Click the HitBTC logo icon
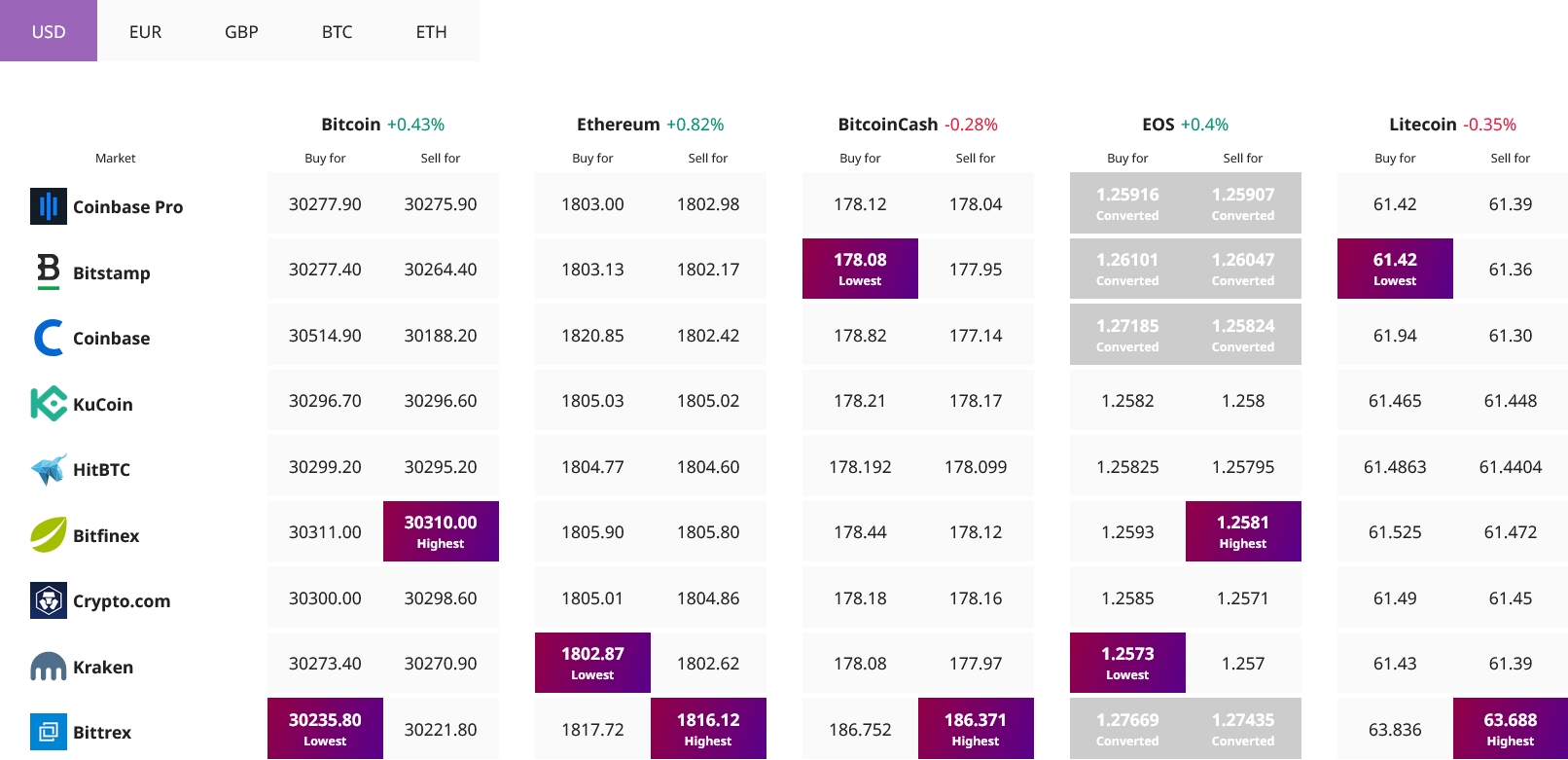 [x=49, y=469]
